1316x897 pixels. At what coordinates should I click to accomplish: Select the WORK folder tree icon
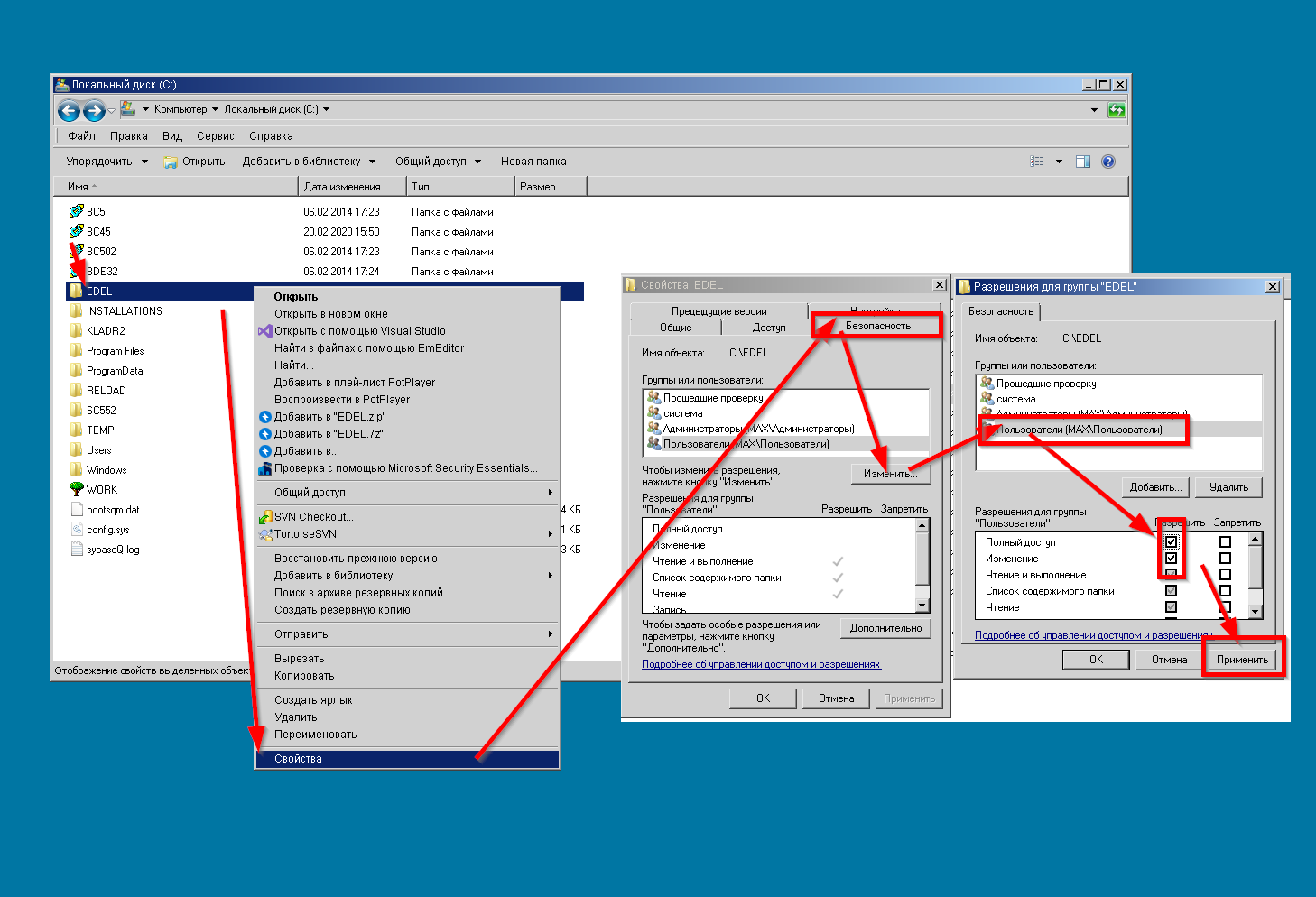point(77,489)
